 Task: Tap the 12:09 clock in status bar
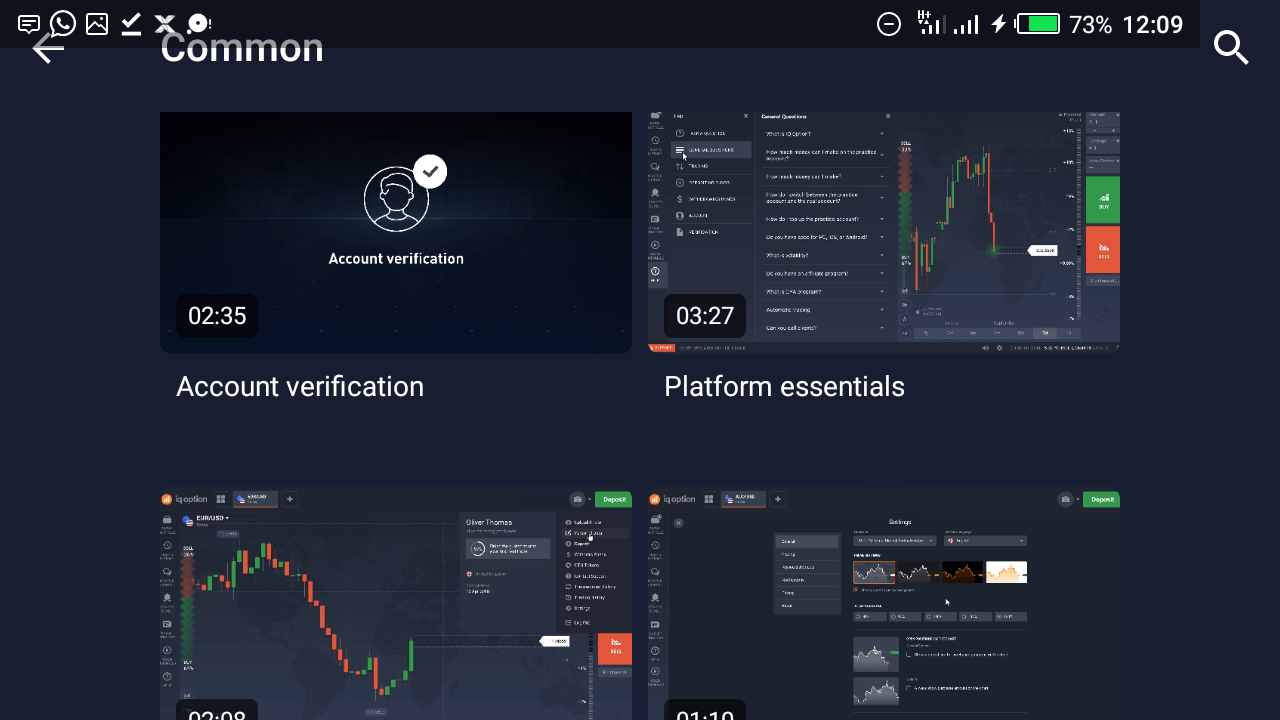(x=1152, y=24)
